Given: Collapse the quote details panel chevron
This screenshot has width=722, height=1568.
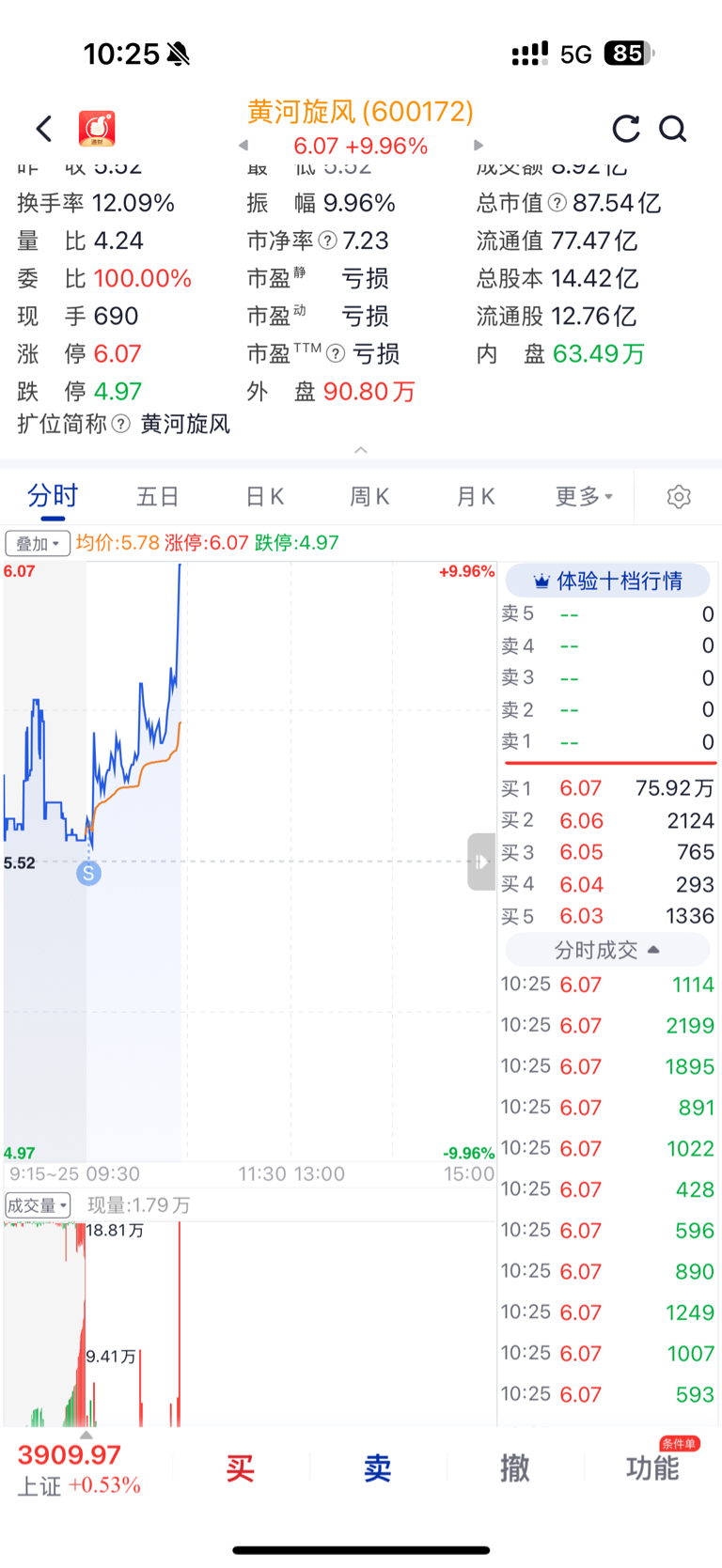Looking at the screenshot, I should click(361, 451).
